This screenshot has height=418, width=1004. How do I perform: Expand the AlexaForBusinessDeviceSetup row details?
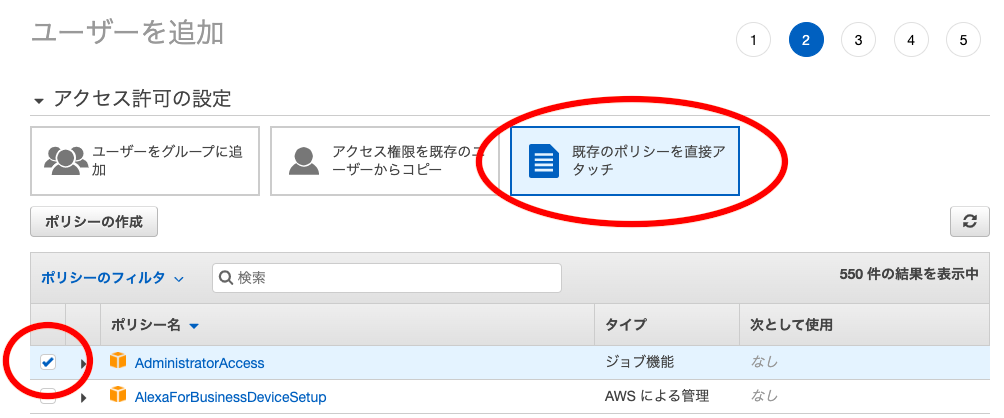click(x=83, y=398)
